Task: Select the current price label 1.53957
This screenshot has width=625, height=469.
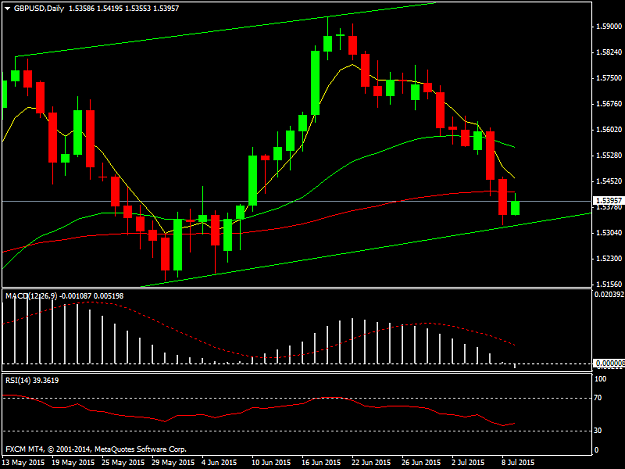Action: [x=609, y=200]
